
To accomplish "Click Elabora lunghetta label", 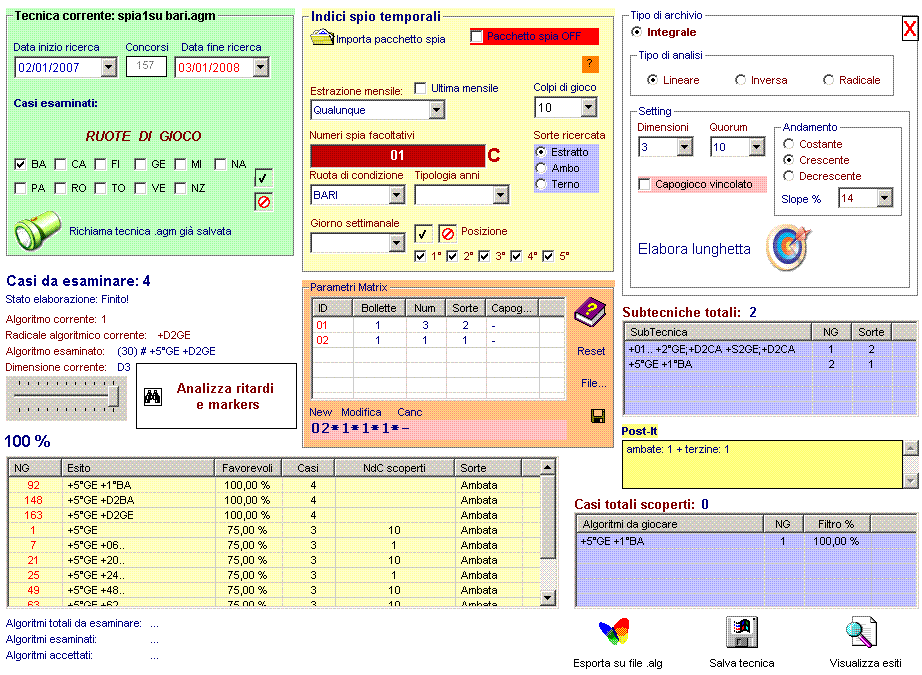I will point(694,249).
